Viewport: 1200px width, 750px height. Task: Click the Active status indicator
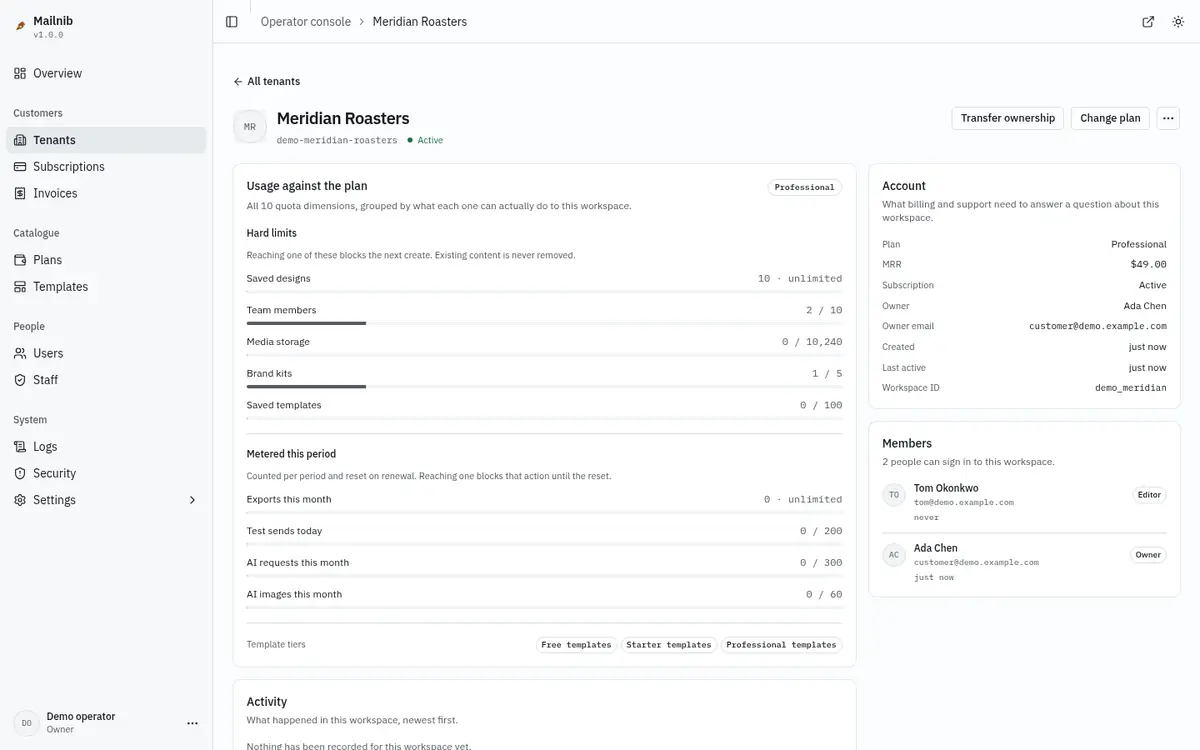tap(425, 141)
